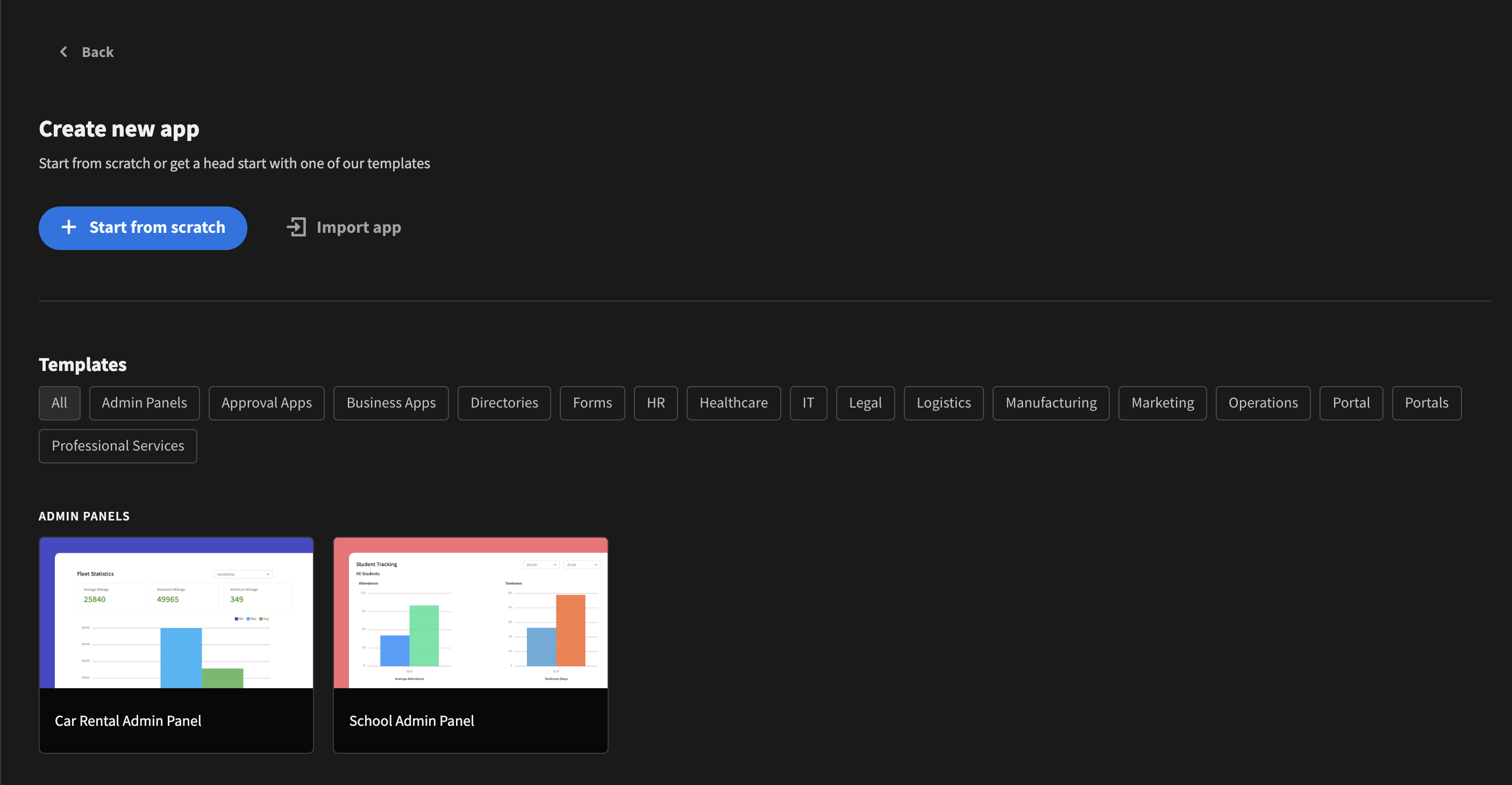Image resolution: width=1512 pixels, height=785 pixels.
Task: Click the Import app text
Action: [359, 227]
